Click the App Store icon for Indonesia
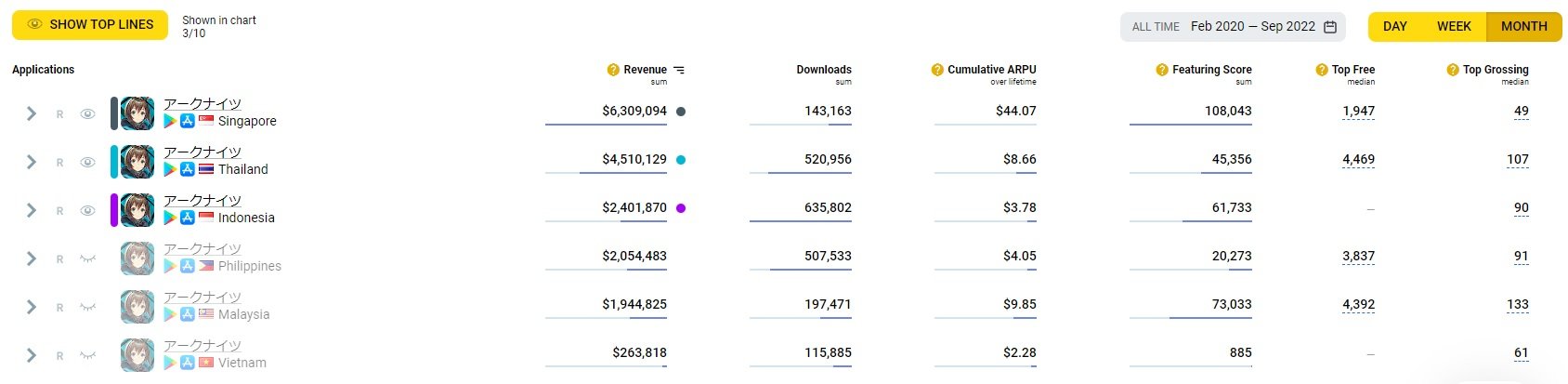 point(187,218)
